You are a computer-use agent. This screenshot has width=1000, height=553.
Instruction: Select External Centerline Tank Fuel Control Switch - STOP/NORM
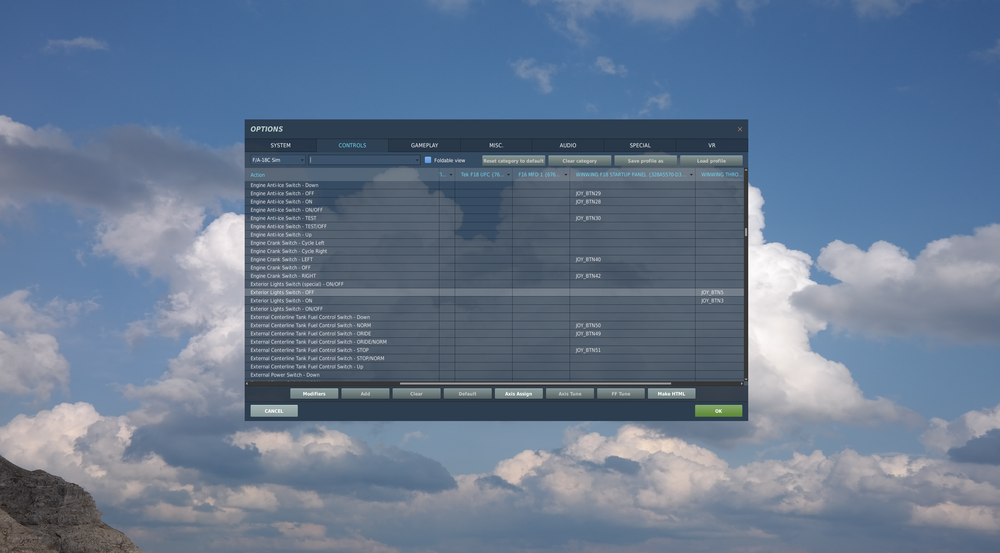tap(495, 358)
